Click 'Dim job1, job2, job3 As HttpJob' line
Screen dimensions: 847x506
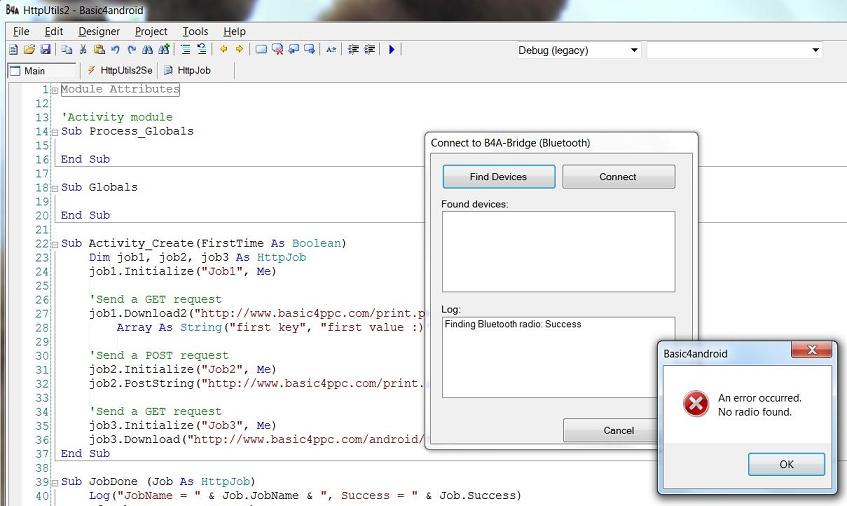click(x=198, y=258)
